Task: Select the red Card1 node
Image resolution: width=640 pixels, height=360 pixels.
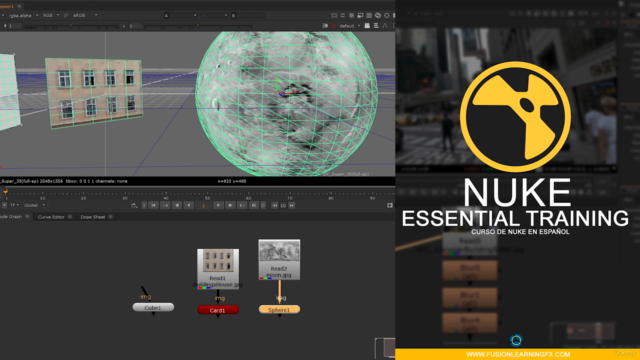Action: [x=218, y=310]
